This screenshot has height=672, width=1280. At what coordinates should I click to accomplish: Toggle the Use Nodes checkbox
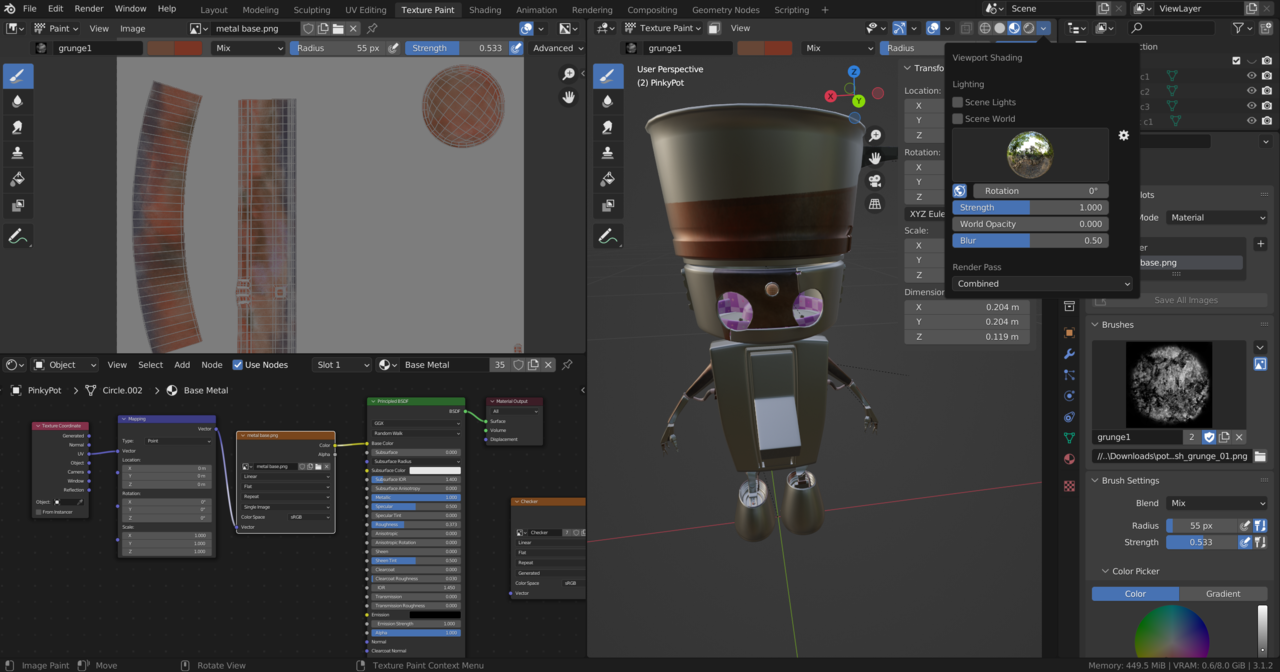pos(238,365)
